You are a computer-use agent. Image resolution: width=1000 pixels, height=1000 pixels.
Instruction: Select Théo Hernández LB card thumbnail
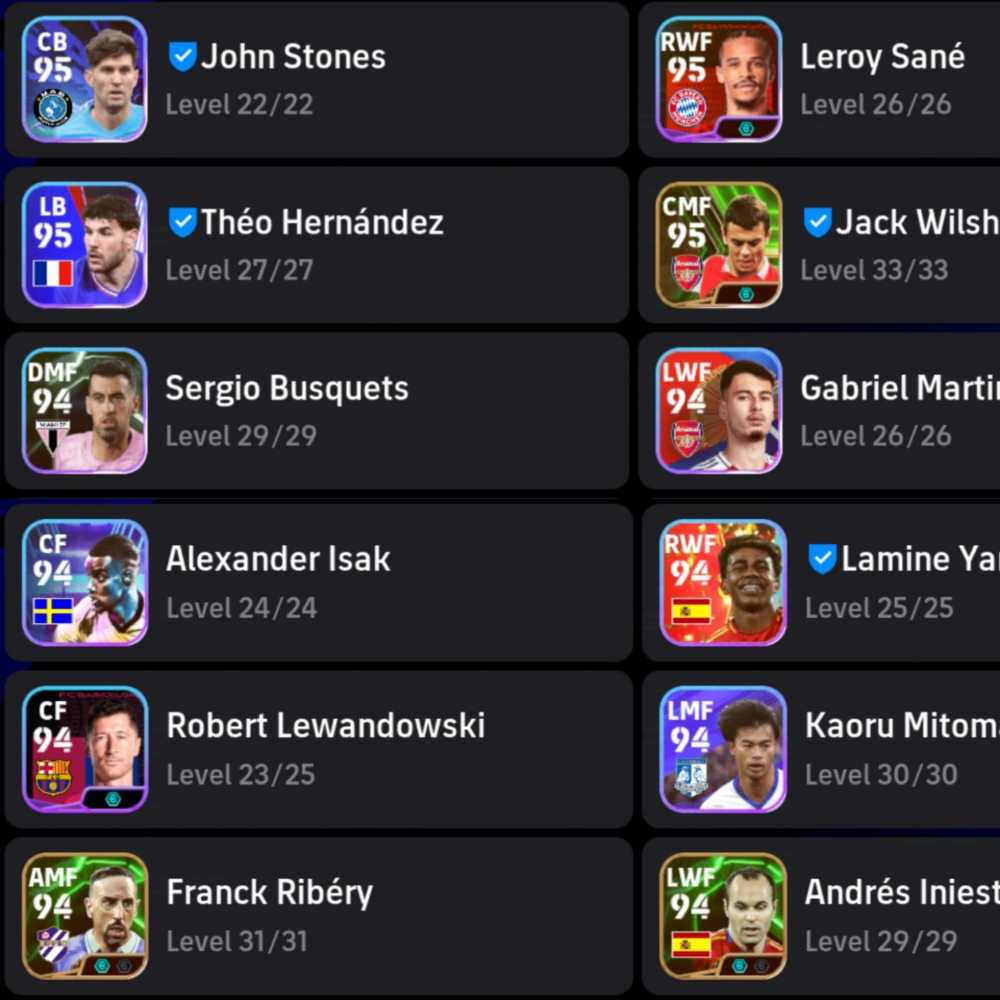click(84, 245)
